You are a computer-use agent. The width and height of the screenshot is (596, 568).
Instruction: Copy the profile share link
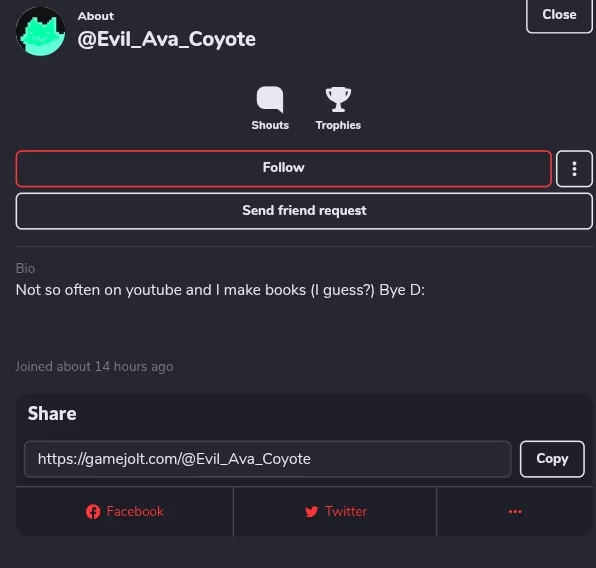(x=552, y=459)
